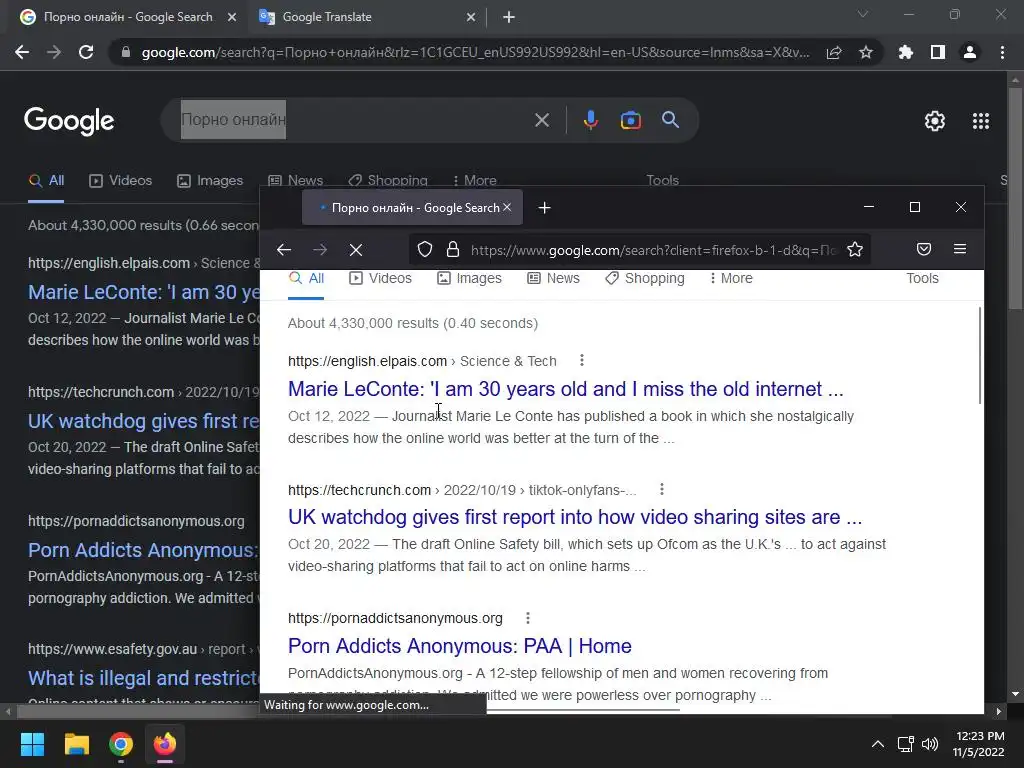Open Pocket save icon in Firefox
This screenshot has width=1024, height=768.
924,249
